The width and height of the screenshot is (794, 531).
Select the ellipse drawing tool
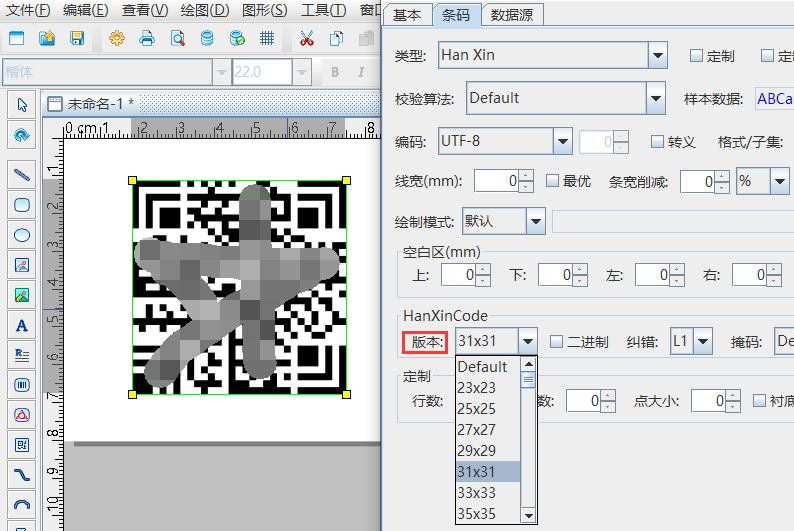(x=22, y=235)
